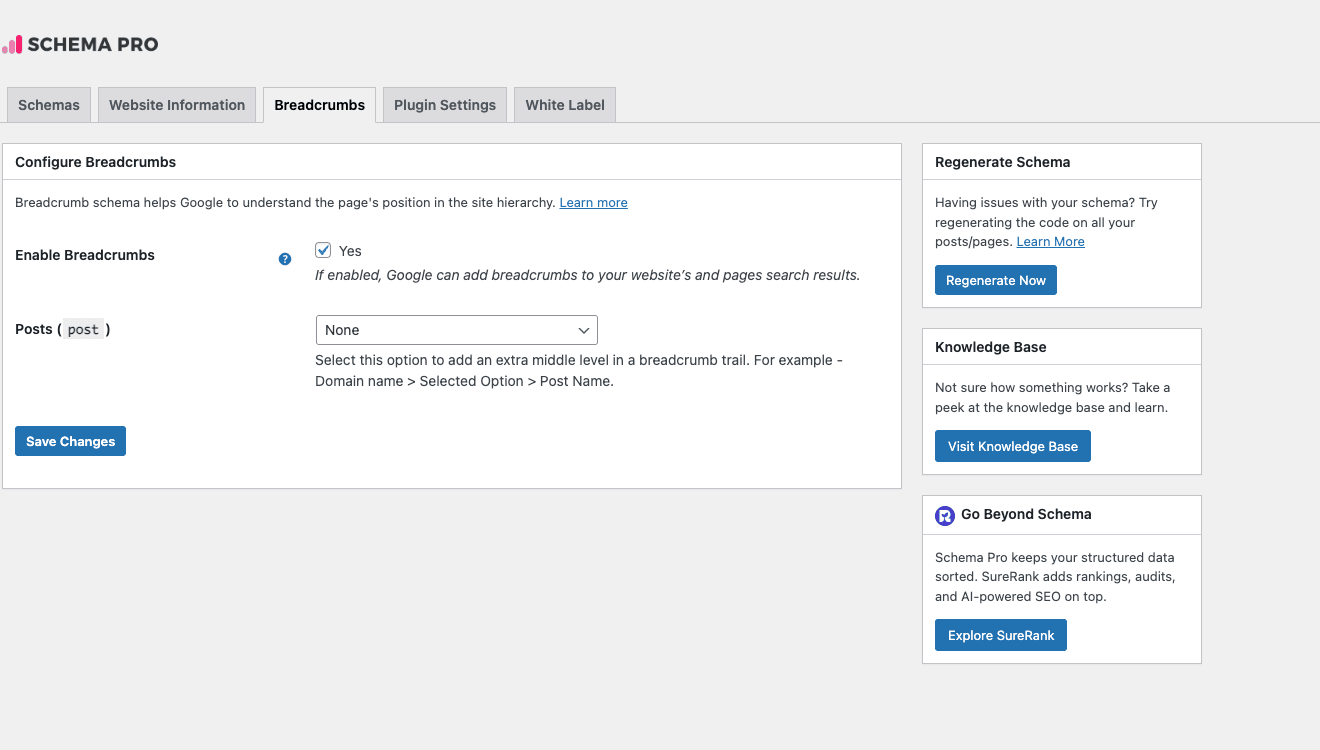Open Learn more link for breadcrumb schema
This screenshot has width=1320, height=750.
click(594, 202)
